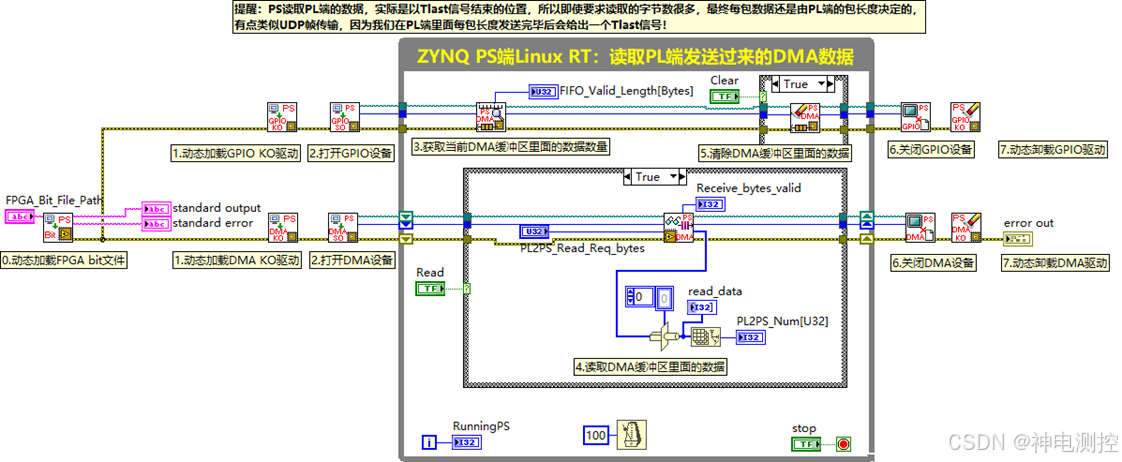This screenshot has height=462, width=1122.
Task: Click the right shift register up arrow
Action: click(x=866, y=218)
